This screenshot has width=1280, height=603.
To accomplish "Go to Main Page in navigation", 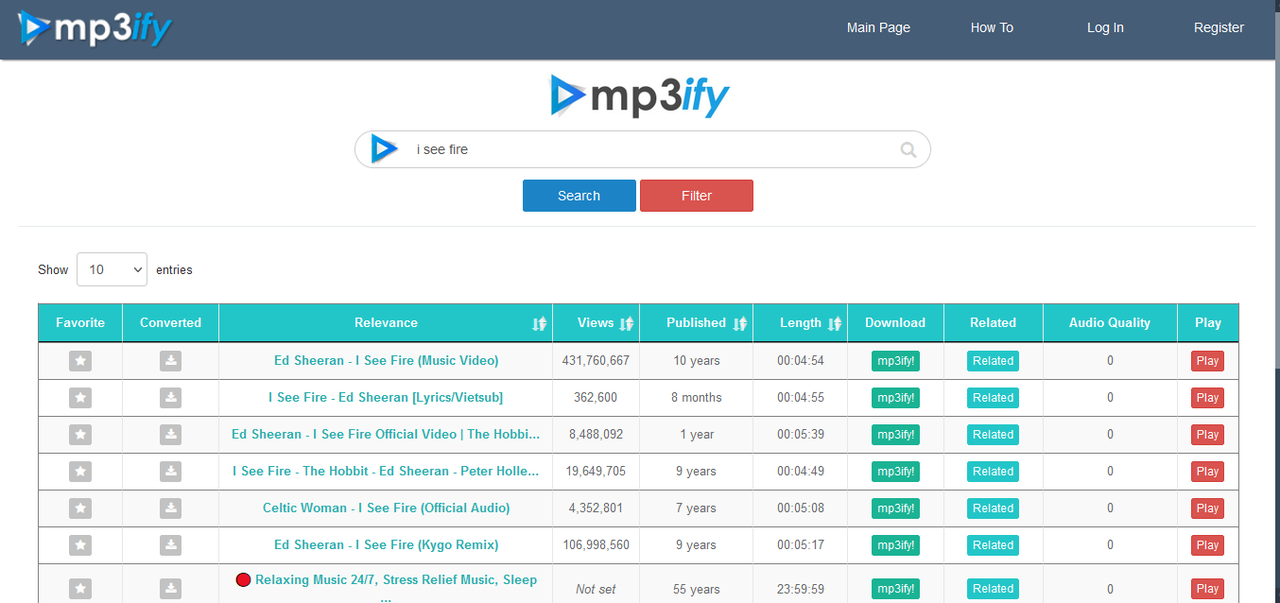I will point(878,28).
